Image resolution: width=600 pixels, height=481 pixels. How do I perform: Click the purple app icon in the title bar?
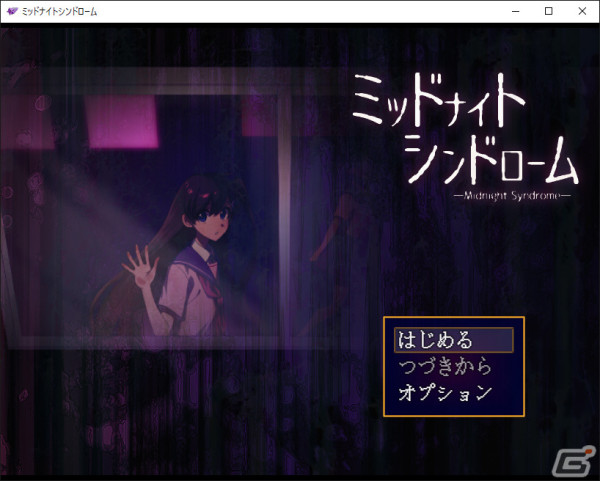click(12, 11)
